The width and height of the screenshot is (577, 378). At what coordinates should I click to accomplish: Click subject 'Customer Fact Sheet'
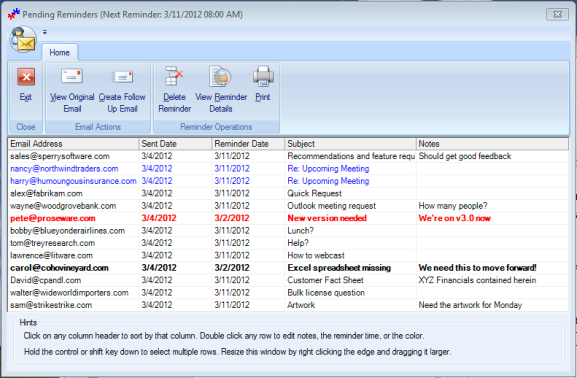pos(325,280)
